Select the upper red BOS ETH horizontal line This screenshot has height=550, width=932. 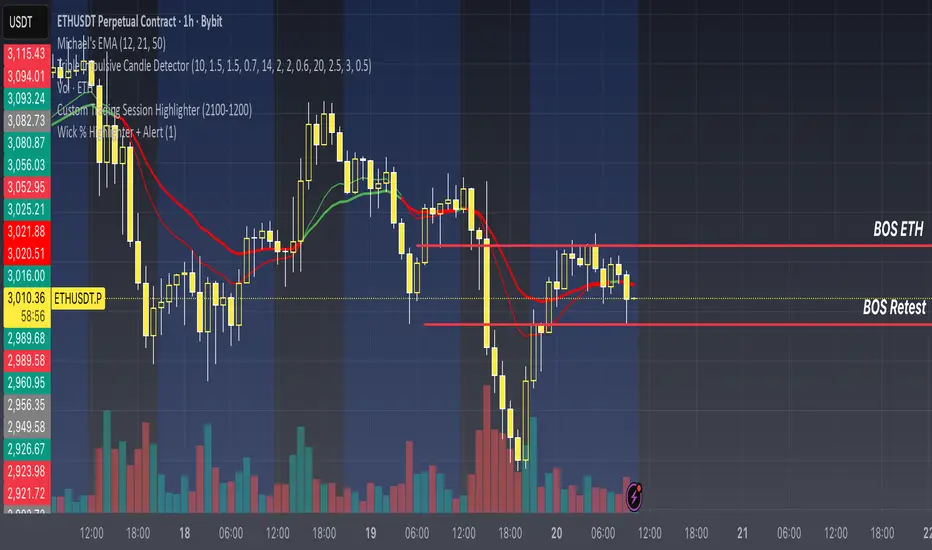(700, 245)
